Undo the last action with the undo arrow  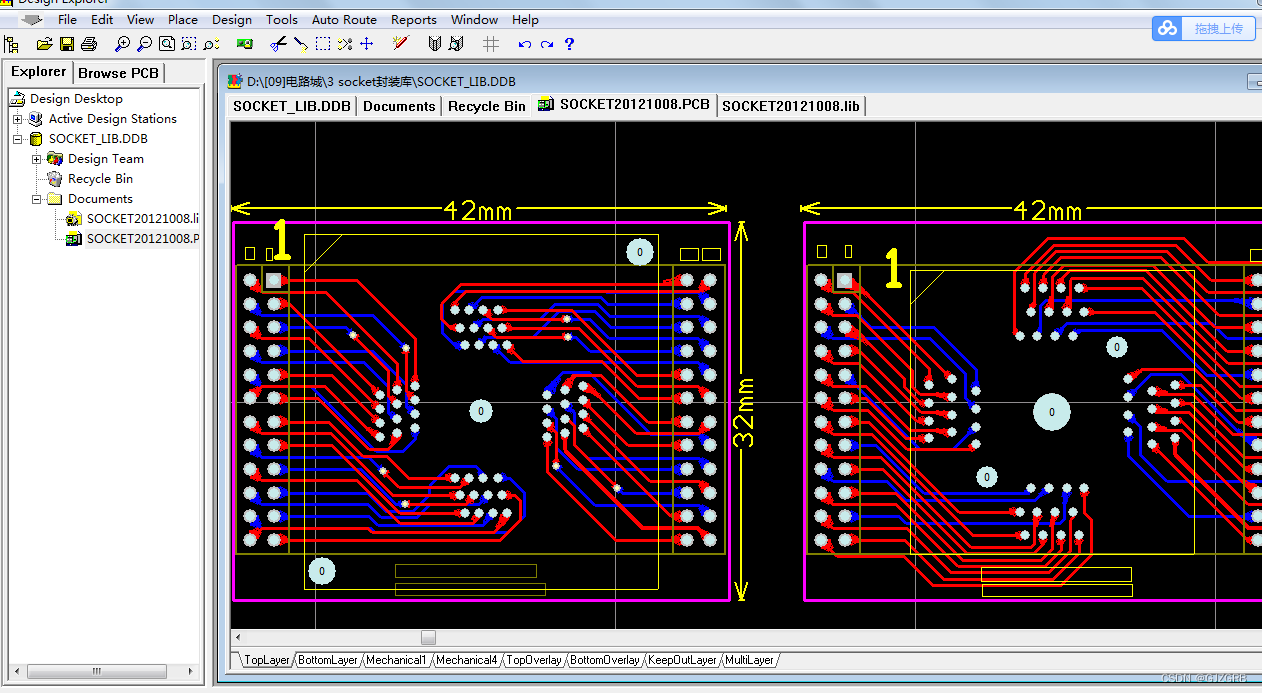(x=523, y=43)
